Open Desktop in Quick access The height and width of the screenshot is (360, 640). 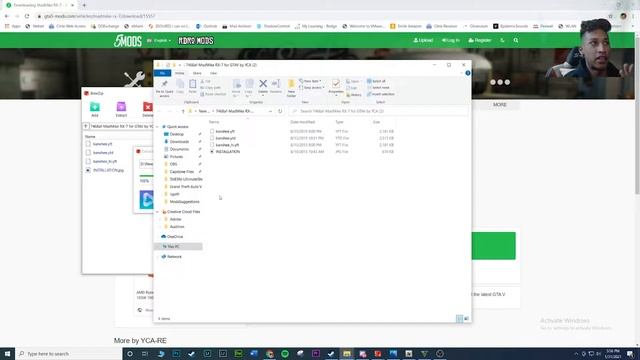click(177, 134)
